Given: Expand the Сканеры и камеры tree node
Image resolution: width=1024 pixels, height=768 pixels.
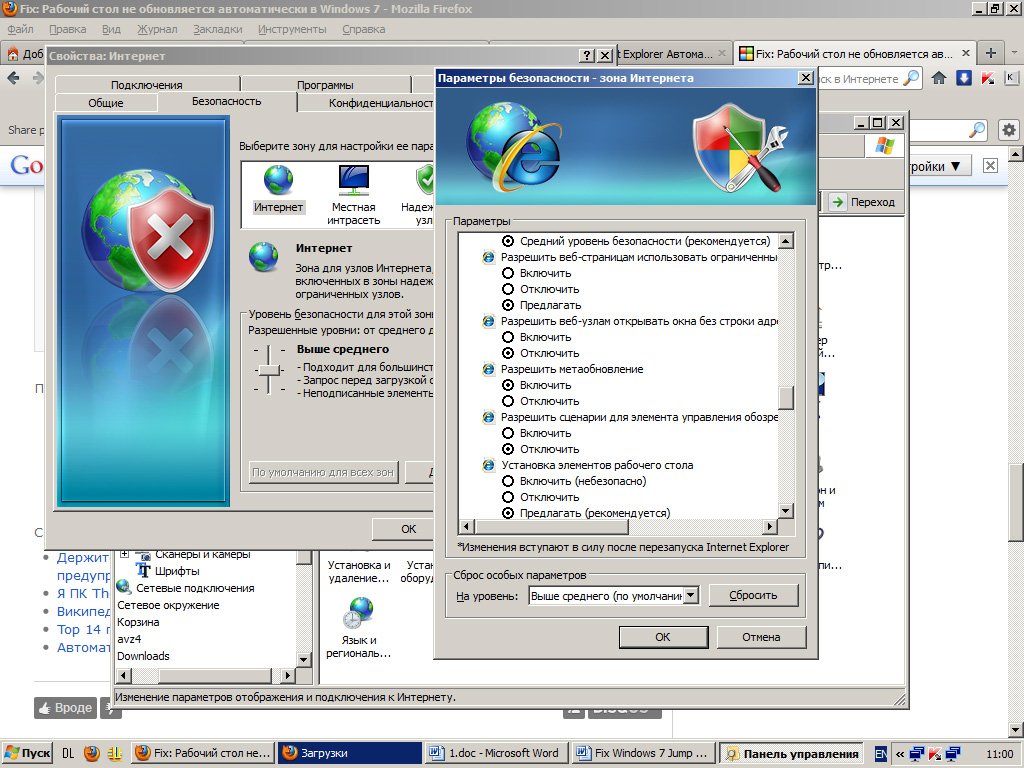Looking at the screenshot, I should [x=125, y=554].
